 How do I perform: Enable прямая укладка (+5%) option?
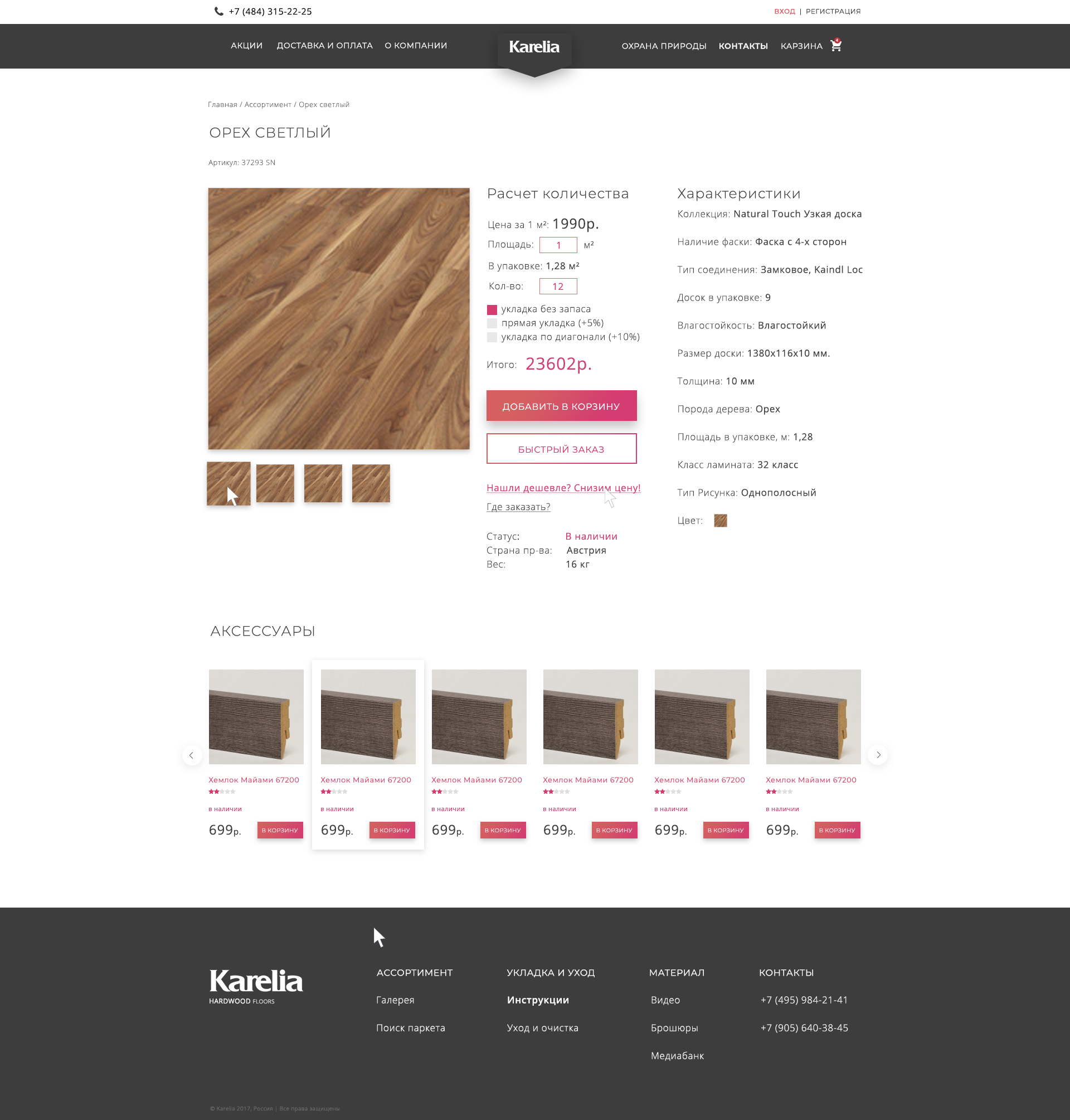point(492,323)
